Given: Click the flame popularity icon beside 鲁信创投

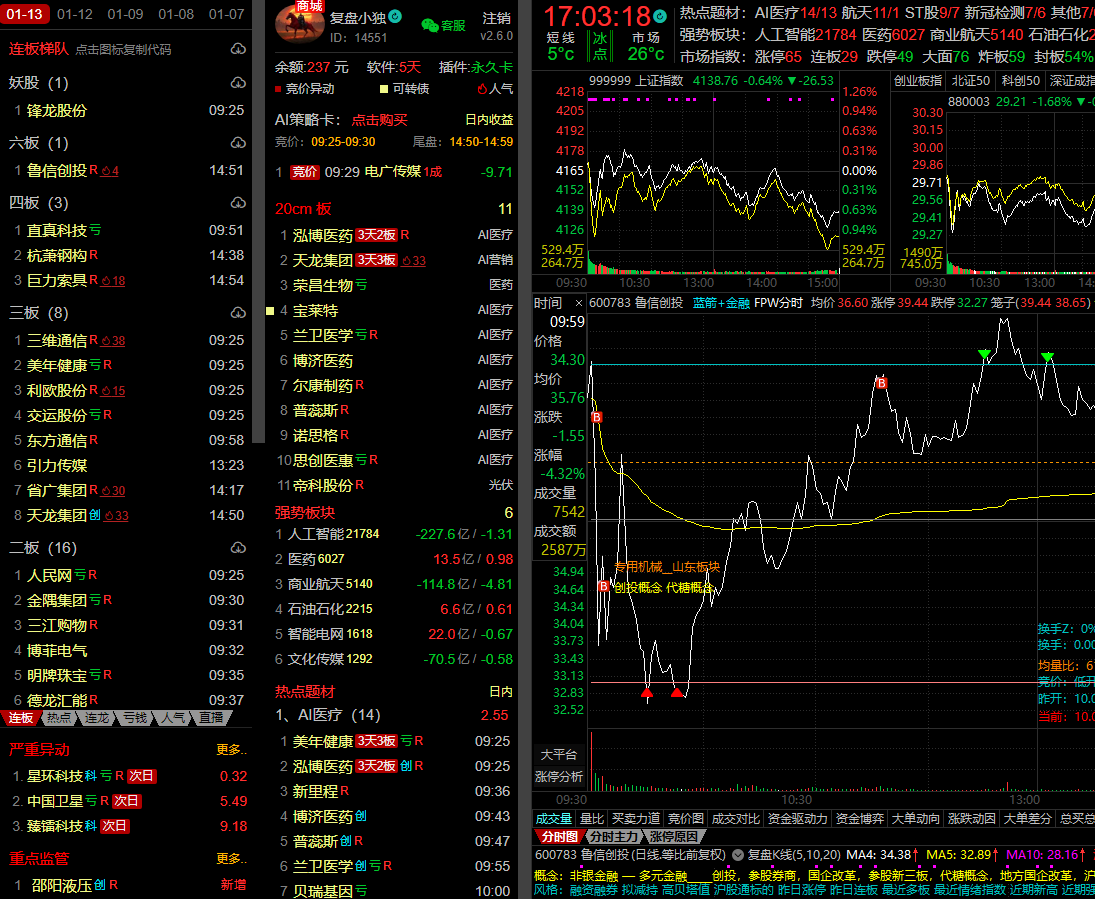Looking at the screenshot, I should click(105, 171).
